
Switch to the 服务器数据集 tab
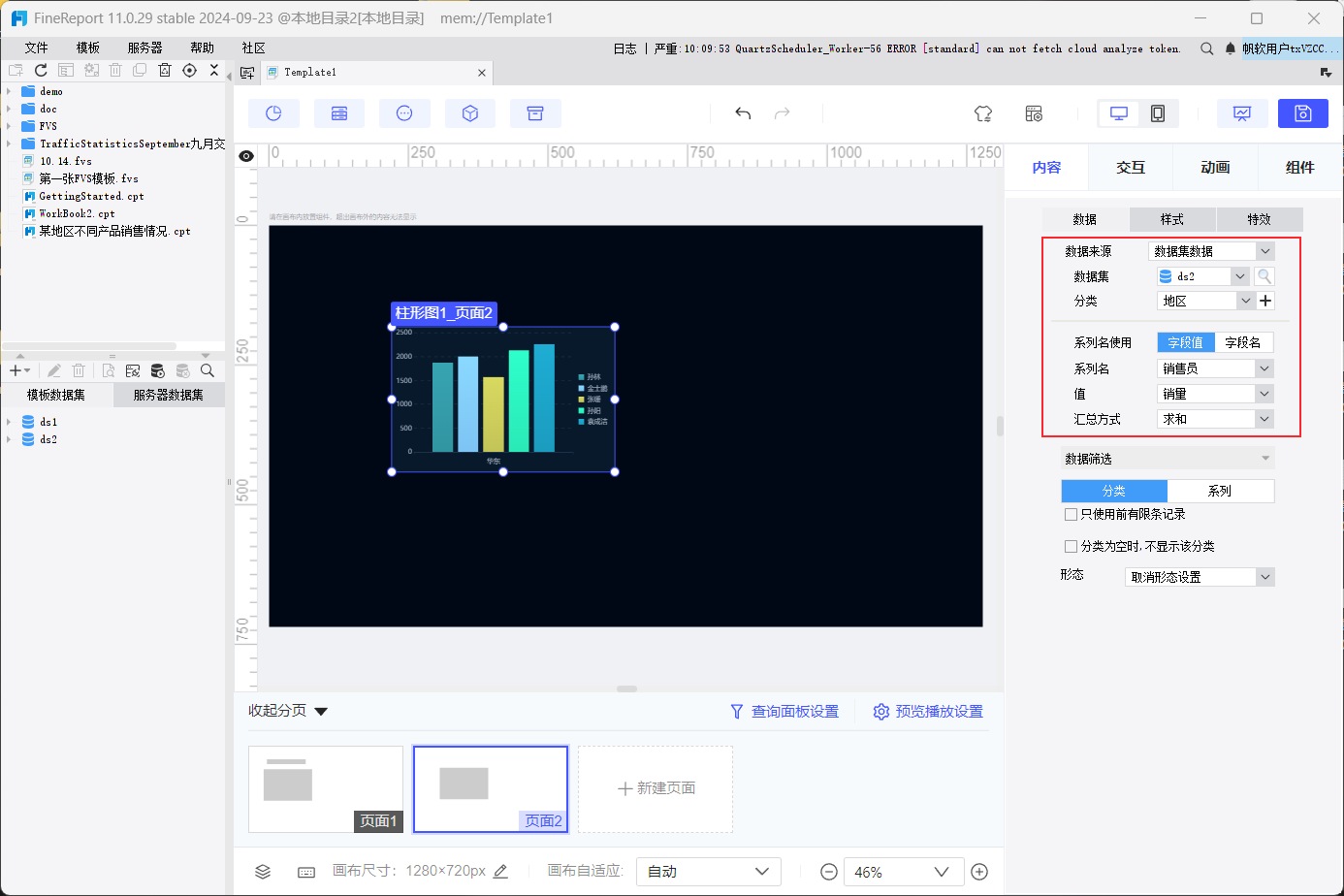[169, 395]
